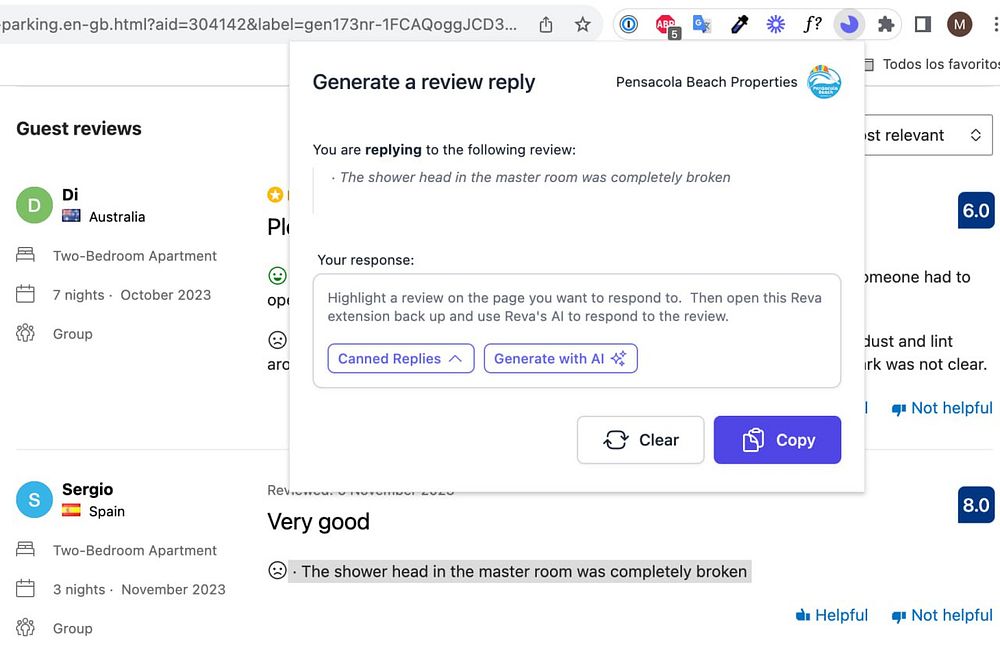Click the group icon in Sergio's review
Screen dimensions: 1000x665
[26, 627]
